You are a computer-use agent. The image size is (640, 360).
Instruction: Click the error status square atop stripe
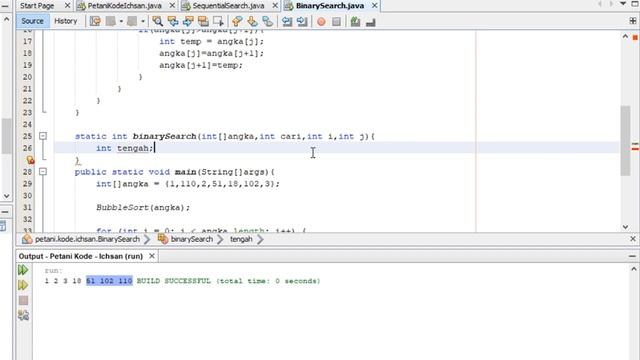[x=635, y=38]
